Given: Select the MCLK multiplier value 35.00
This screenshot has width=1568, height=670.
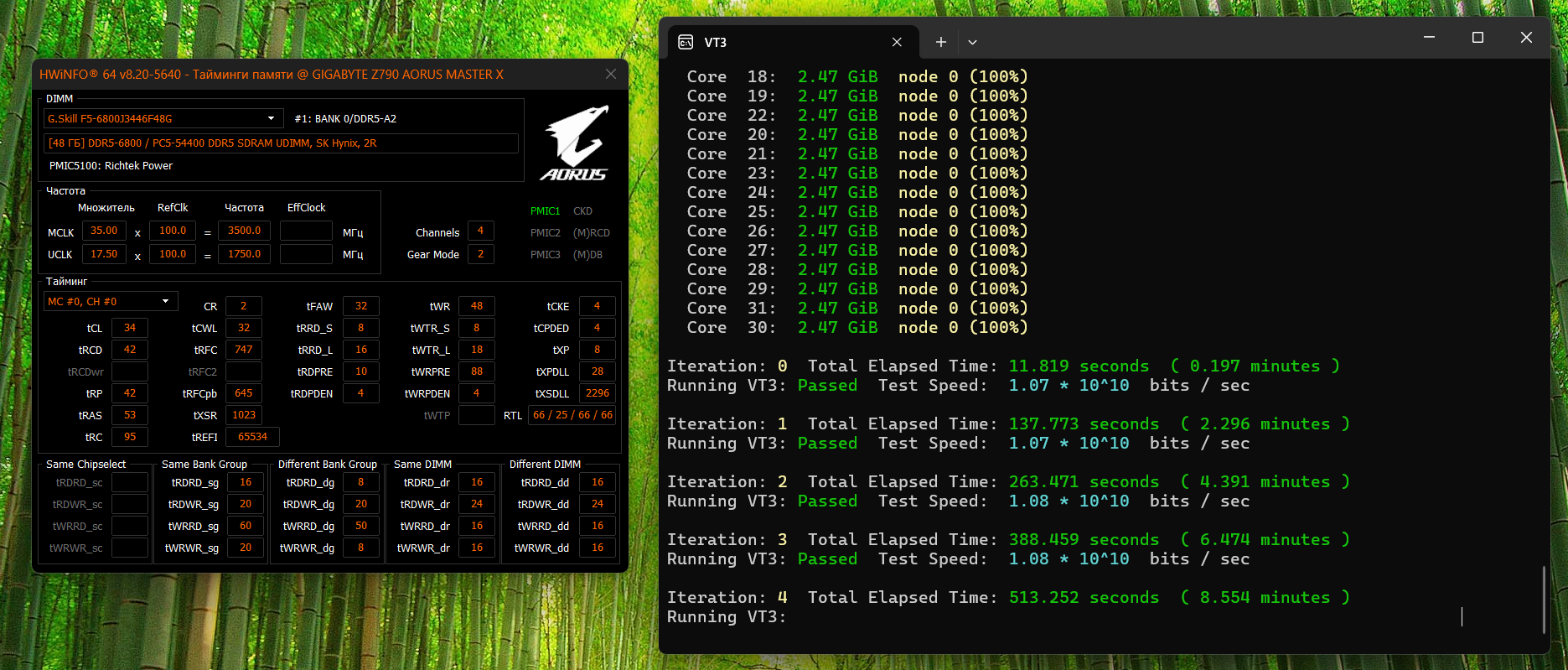Looking at the screenshot, I should click(104, 231).
